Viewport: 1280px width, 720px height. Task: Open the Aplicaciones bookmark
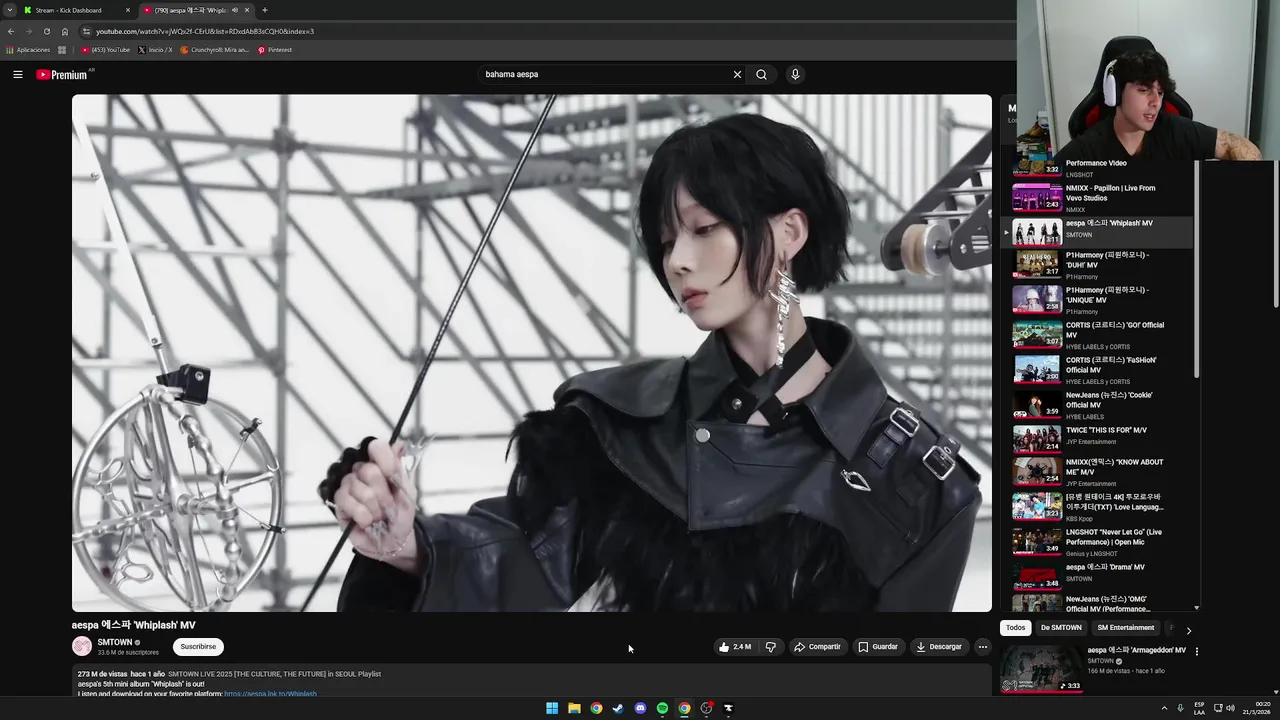click(x=28, y=50)
